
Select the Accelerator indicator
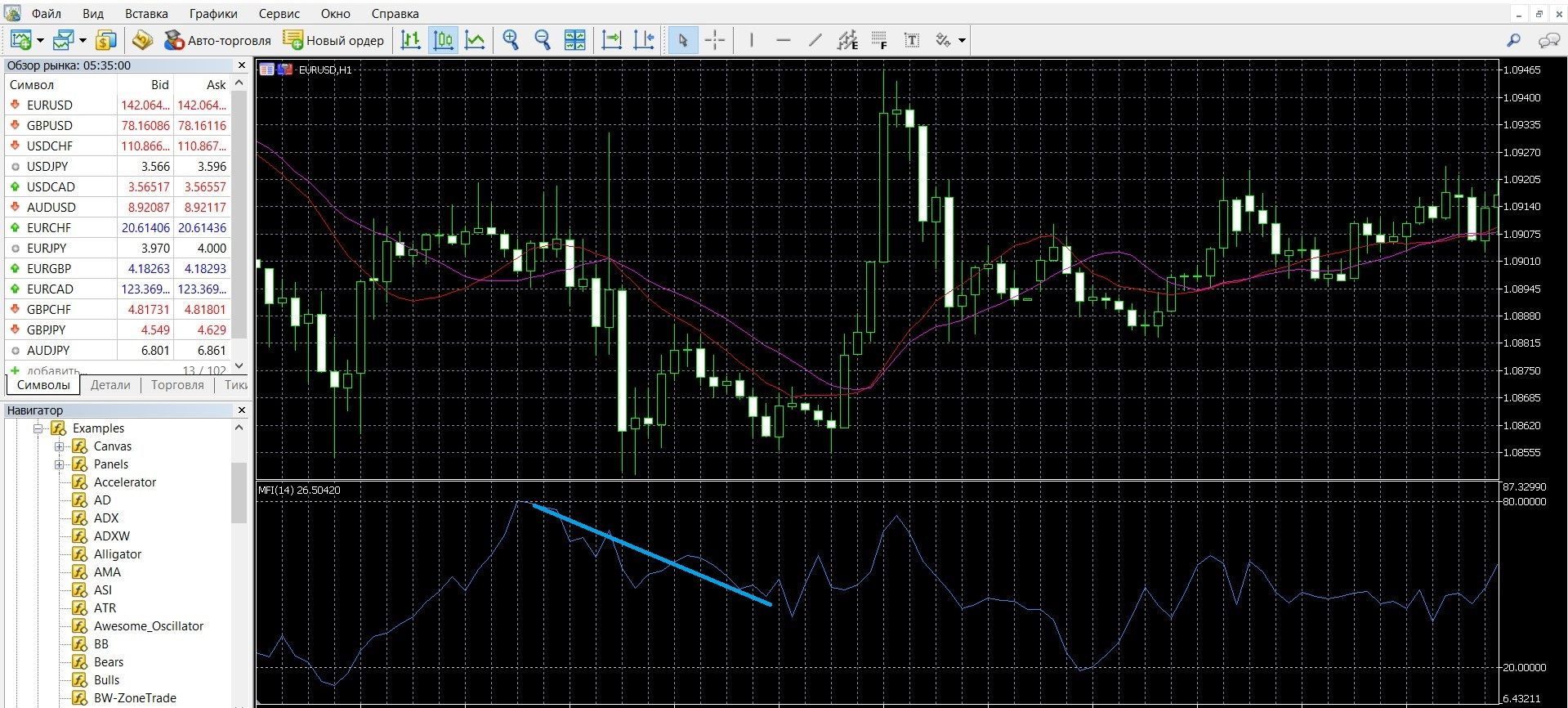point(124,482)
